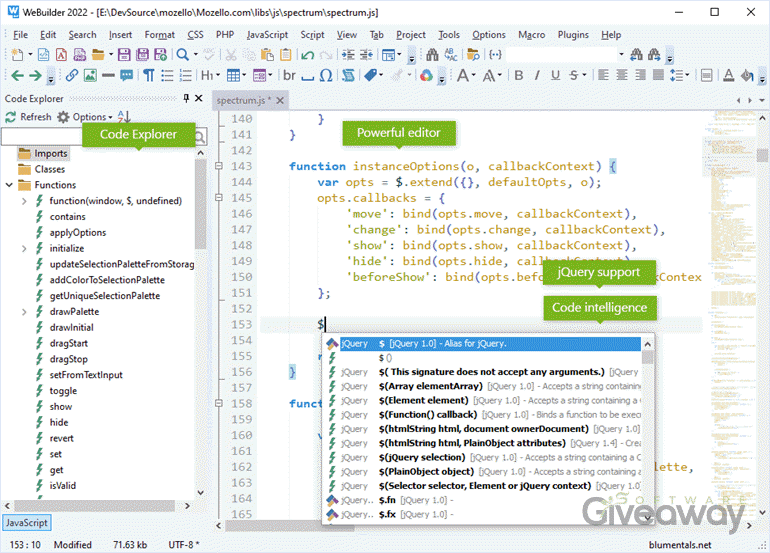Open the text color picker
The height and width of the screenshot is (553, 770).
[729, 75]
